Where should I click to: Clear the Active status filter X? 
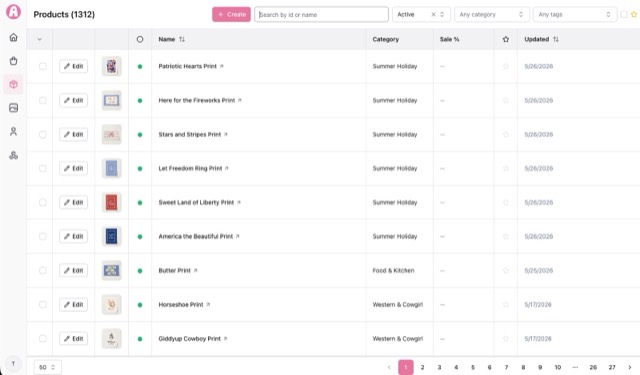433,15
